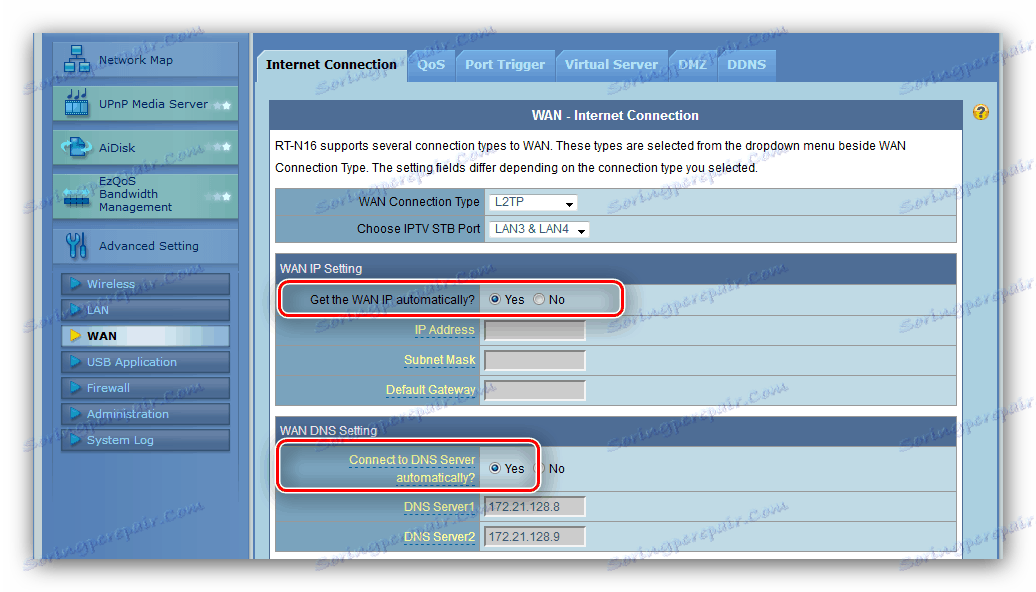Click the IP Address input field
The width and height of the screenshot is (1036, 592).
(x=535, y=330)
